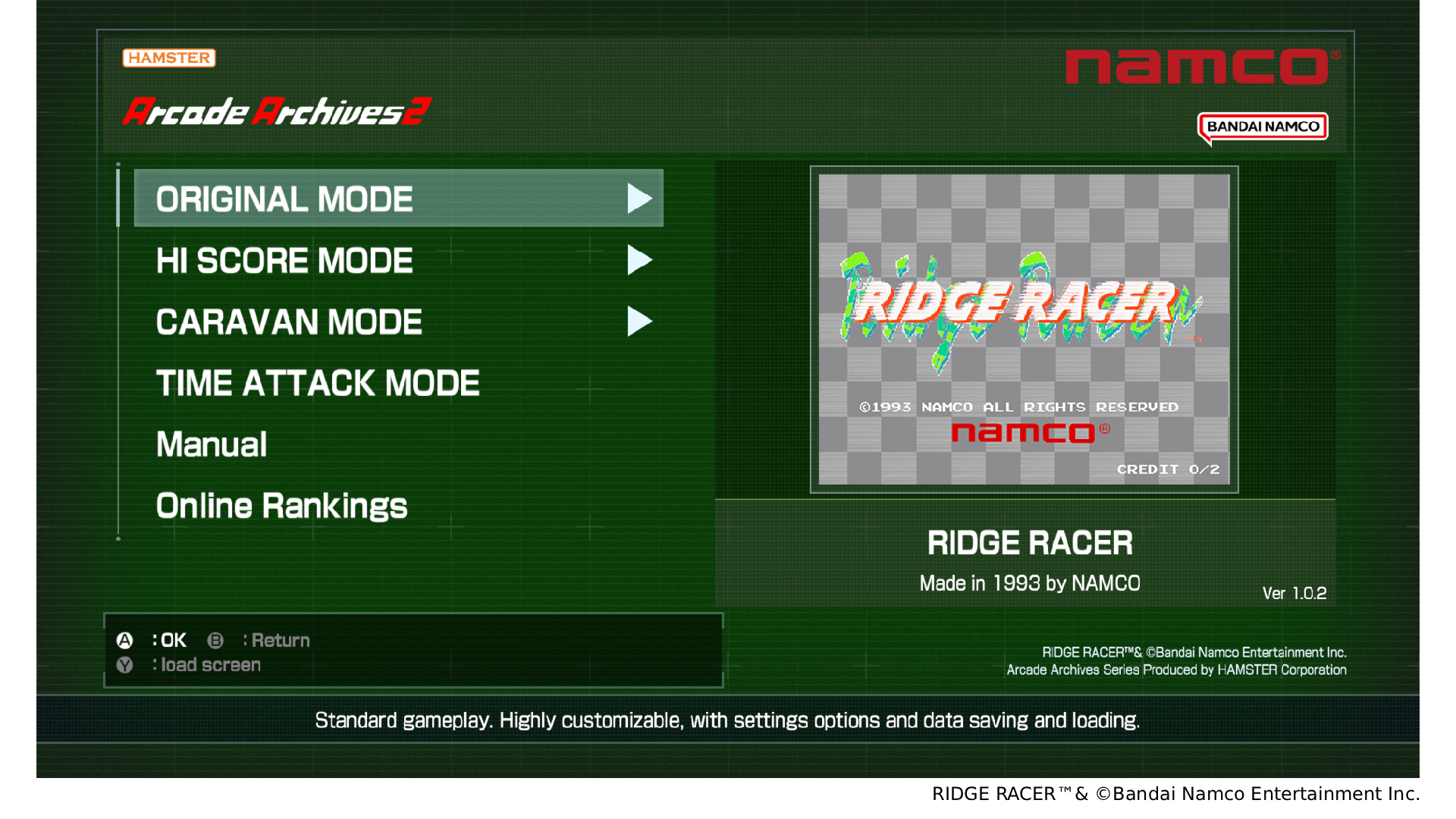Click the ': OK' label
The height and width of the screenshot is (819, 1456).
[169, 641]
